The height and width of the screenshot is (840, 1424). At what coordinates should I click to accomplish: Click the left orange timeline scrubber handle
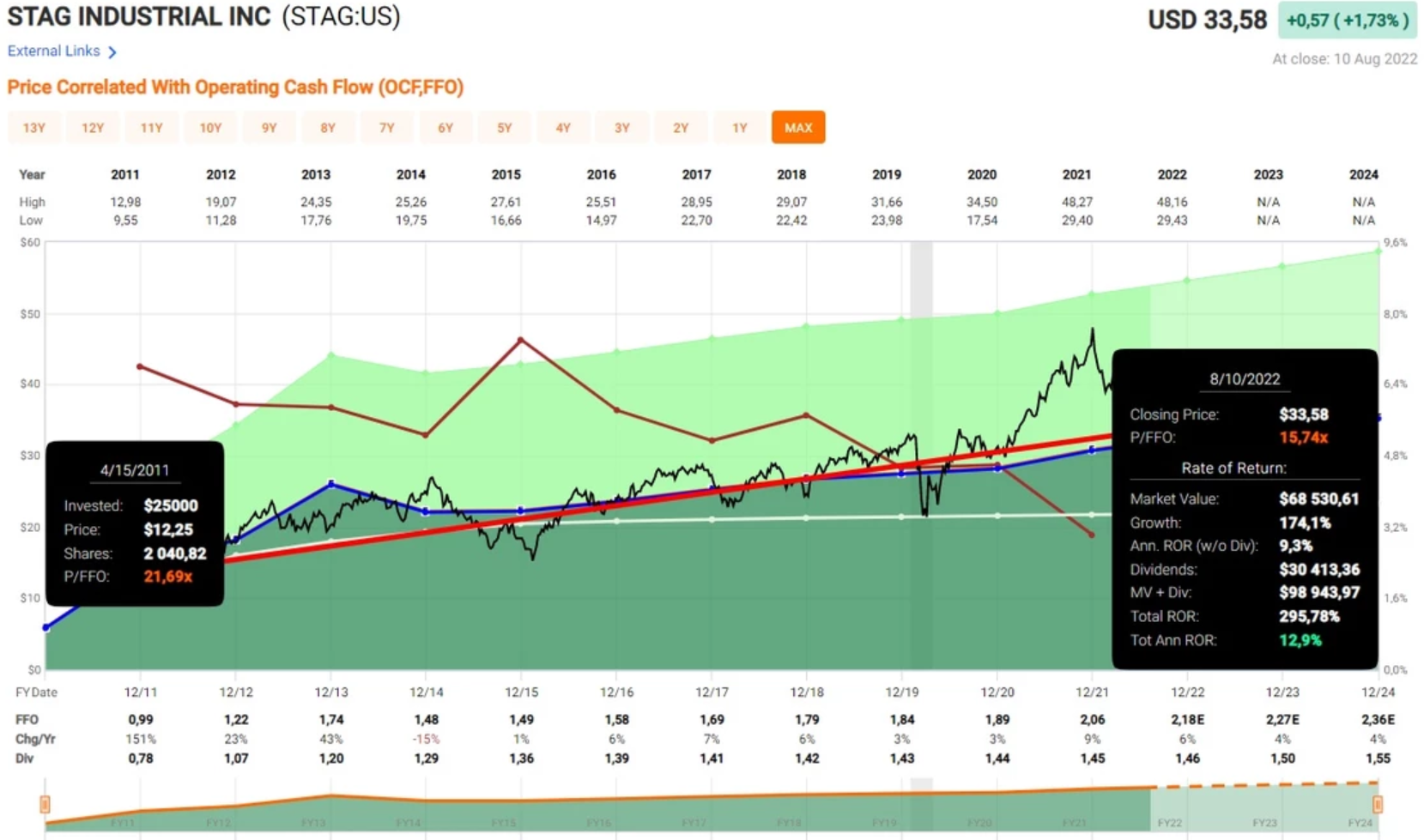point(45,806)
